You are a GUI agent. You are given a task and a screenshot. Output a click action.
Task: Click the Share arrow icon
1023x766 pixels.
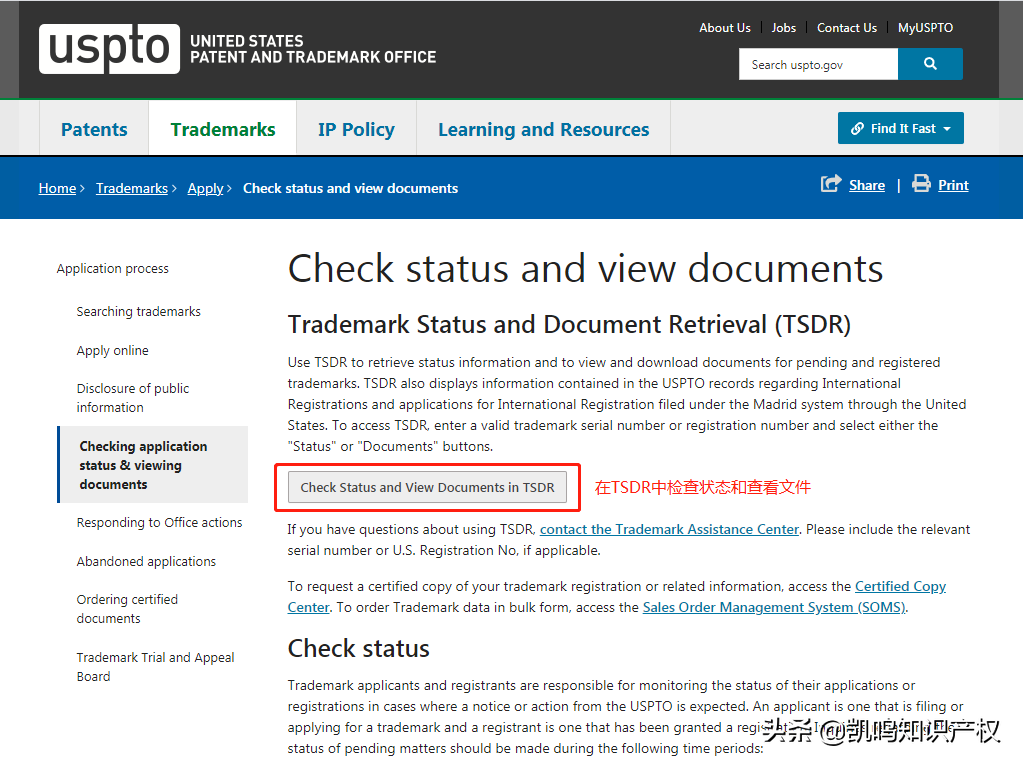point(831,184)
